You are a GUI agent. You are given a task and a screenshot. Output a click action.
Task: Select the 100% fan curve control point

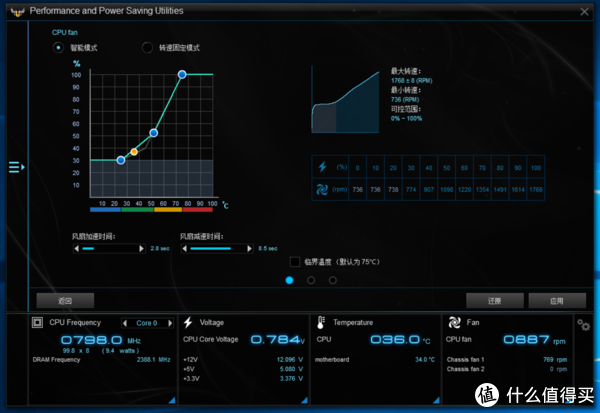click(x=182, y=74)
